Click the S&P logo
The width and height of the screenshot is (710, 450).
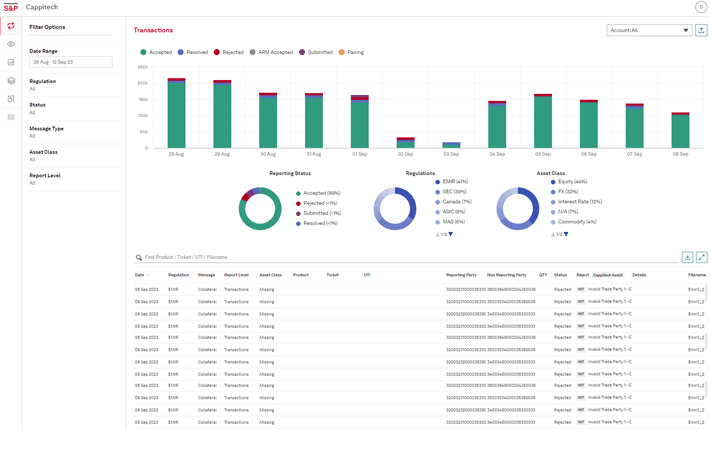[11, 8]
